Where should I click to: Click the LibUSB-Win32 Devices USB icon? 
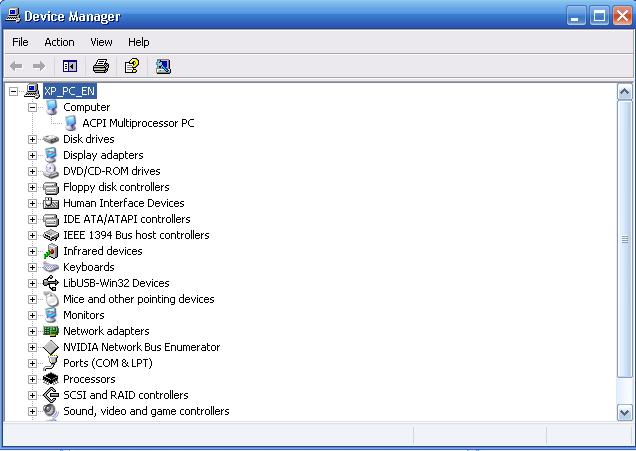click(51, 283)
